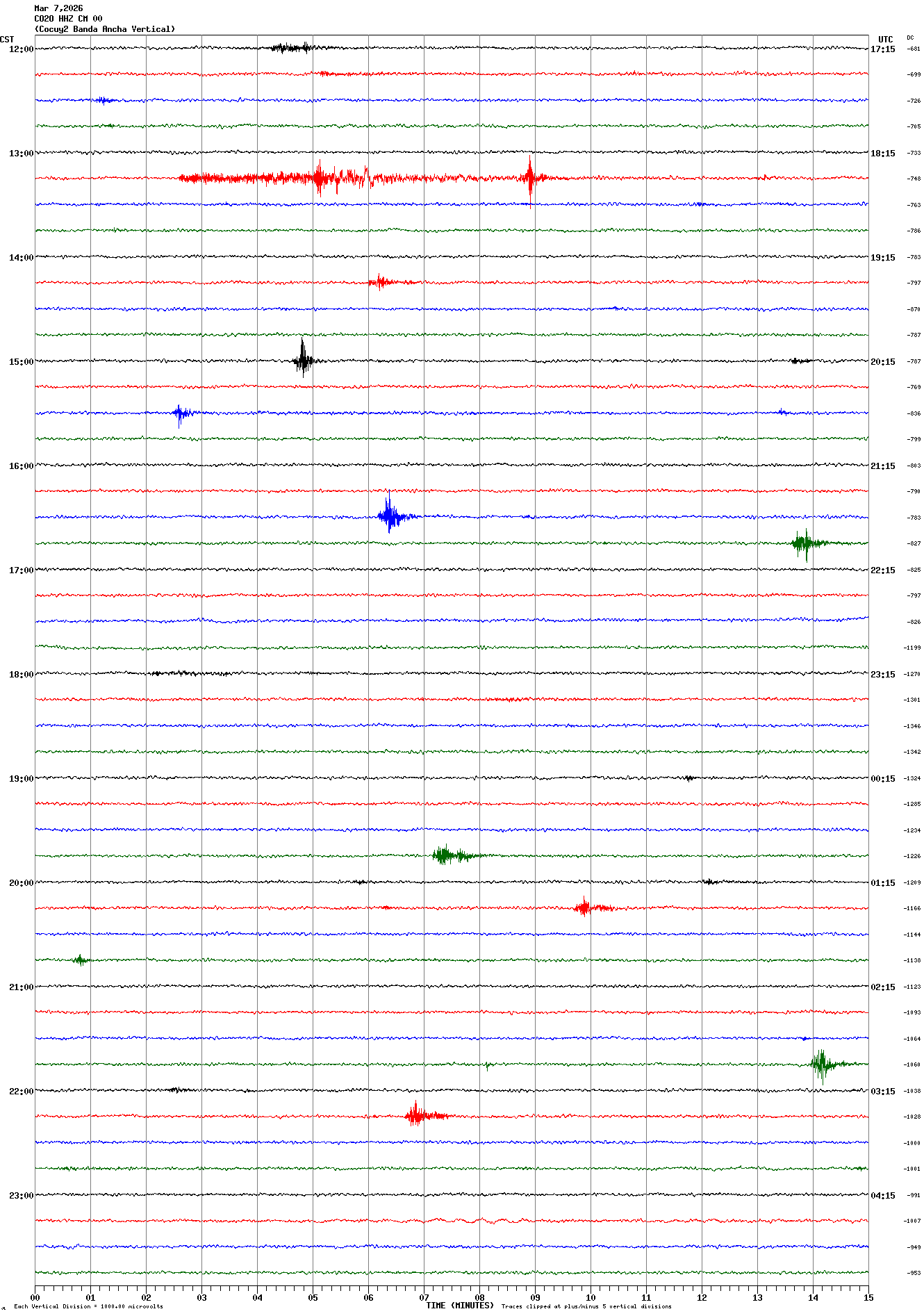Click the 15 minute tick label
This screenshot has width=924, height=1316.
click(868, 1297)
